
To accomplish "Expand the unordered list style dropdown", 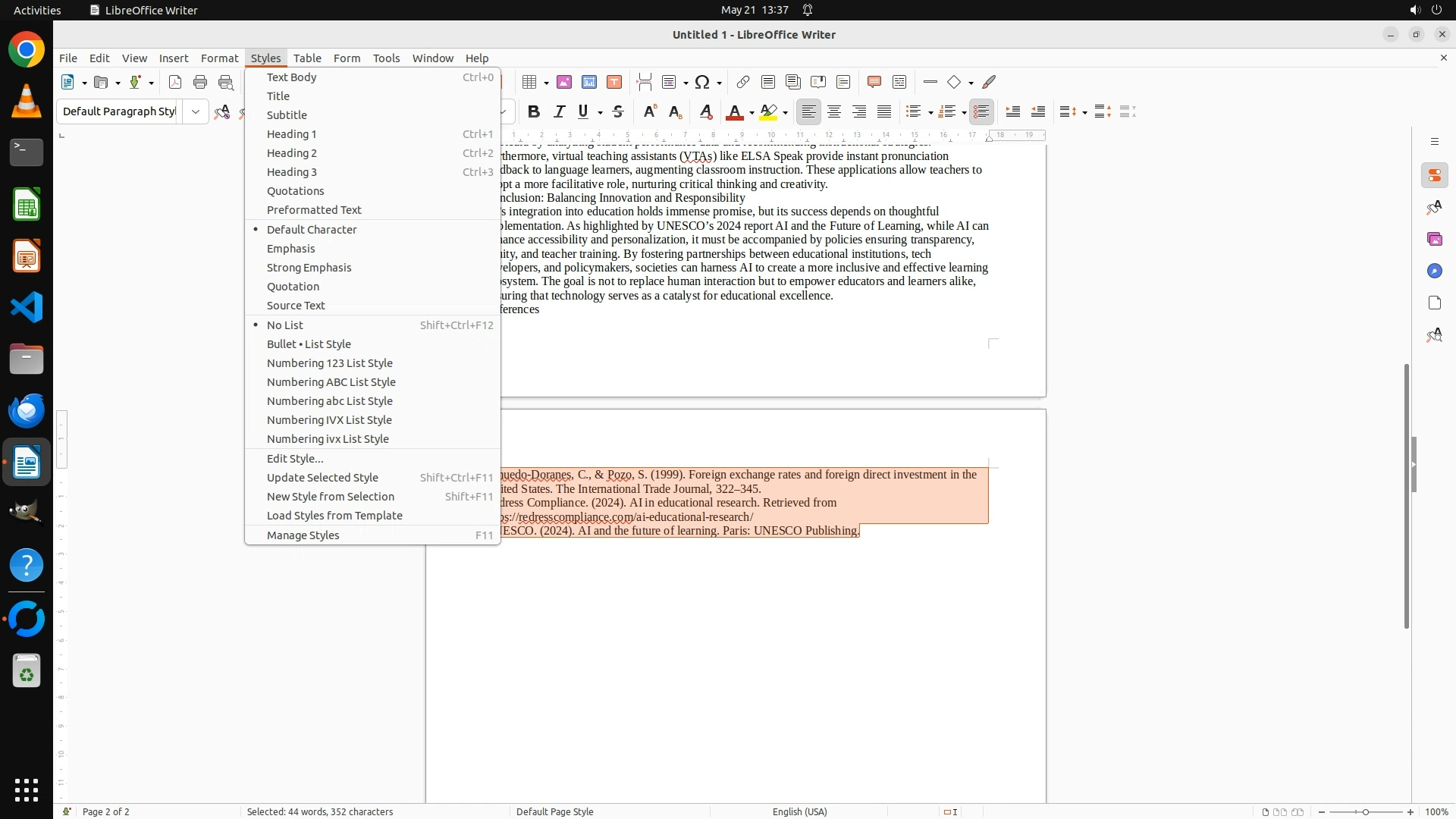I will pos(930,113).
